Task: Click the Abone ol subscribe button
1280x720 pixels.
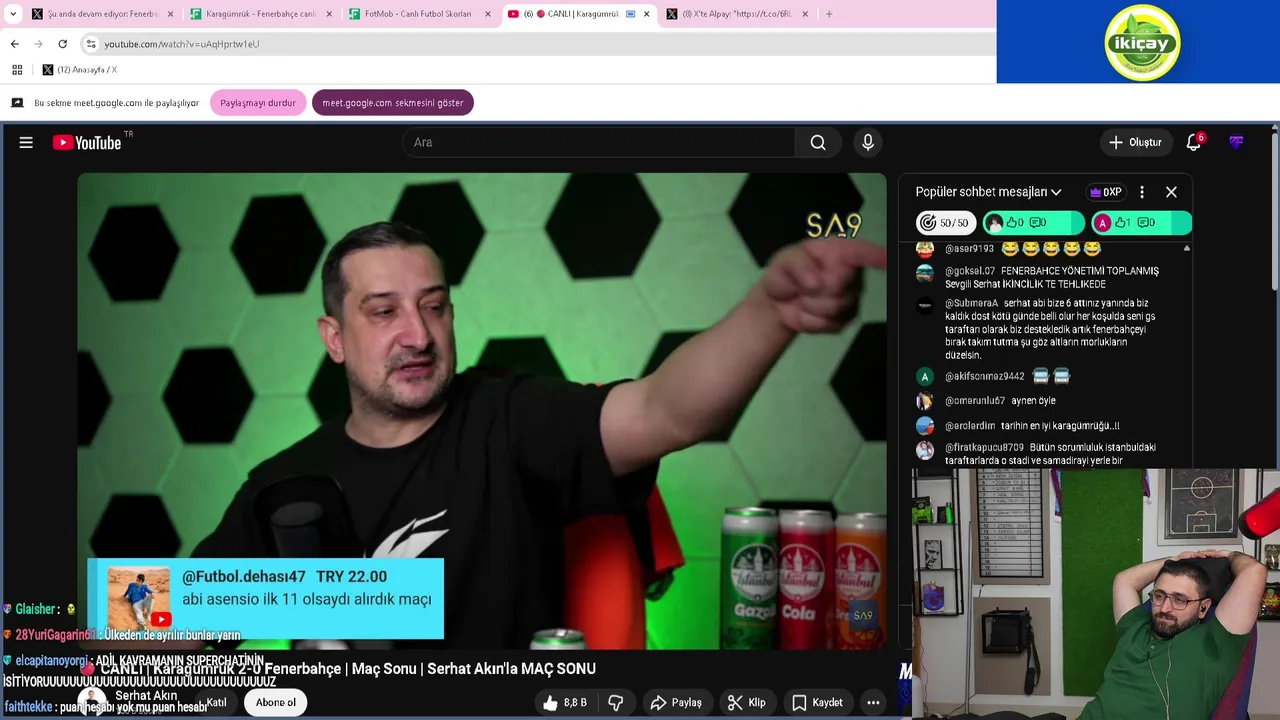Action: click(x=276, y=703)
